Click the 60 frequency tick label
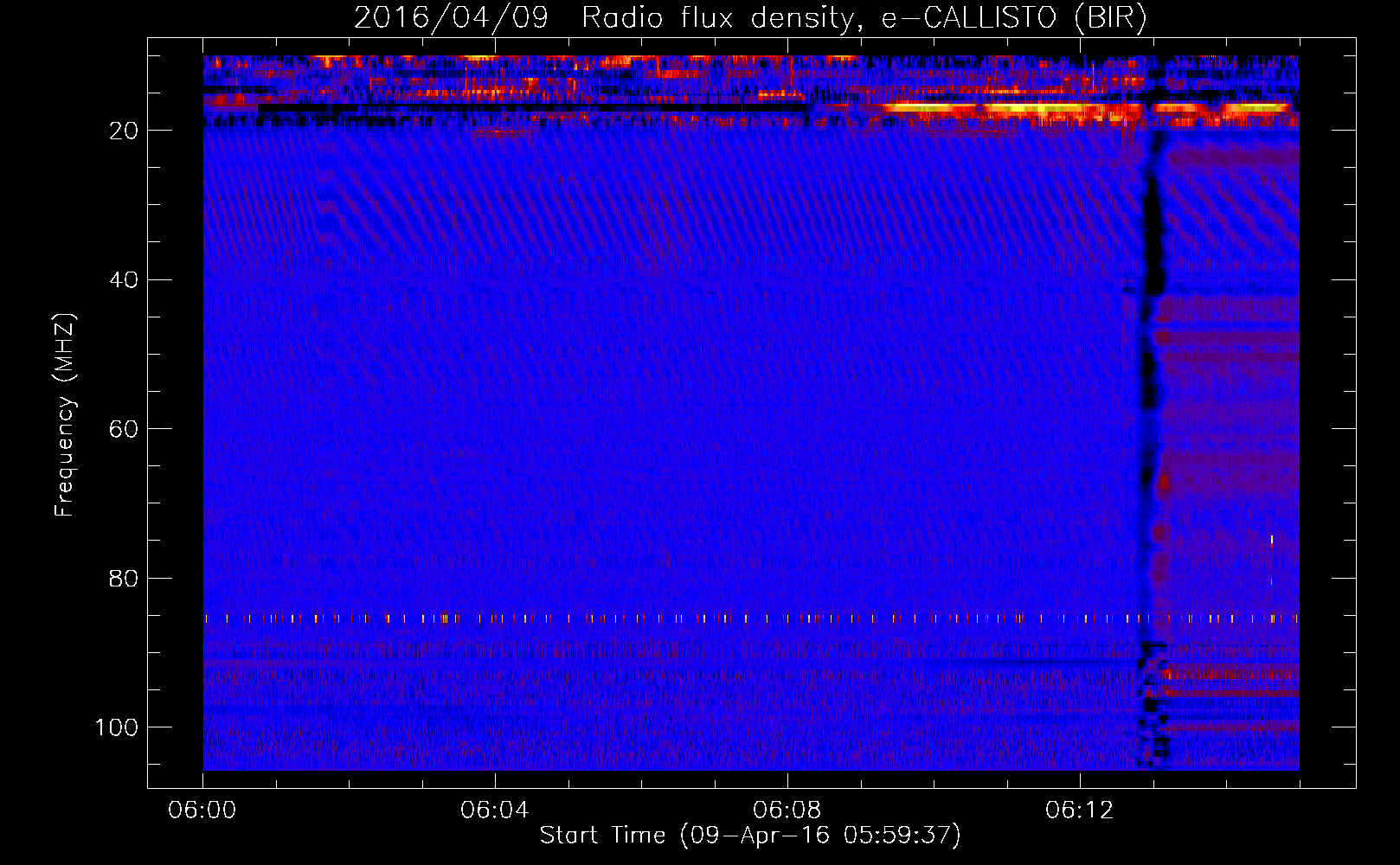Image resolution: width=1400 pixels, height=865 pixels. 124,430
